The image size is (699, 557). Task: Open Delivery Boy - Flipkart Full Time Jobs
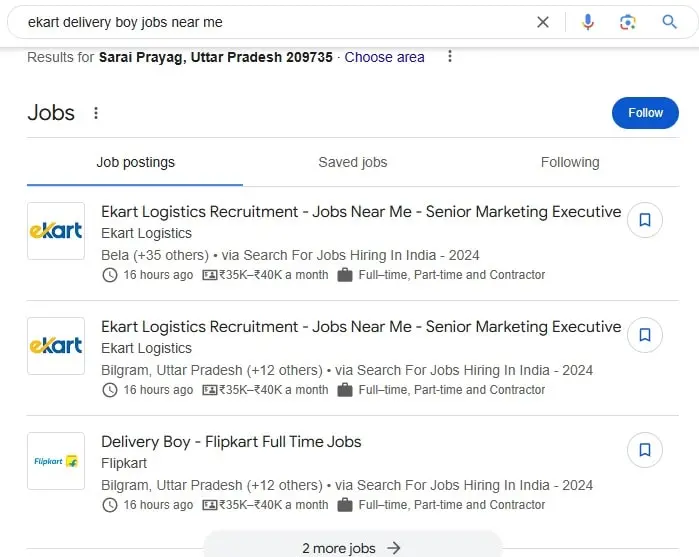[231, 441]
